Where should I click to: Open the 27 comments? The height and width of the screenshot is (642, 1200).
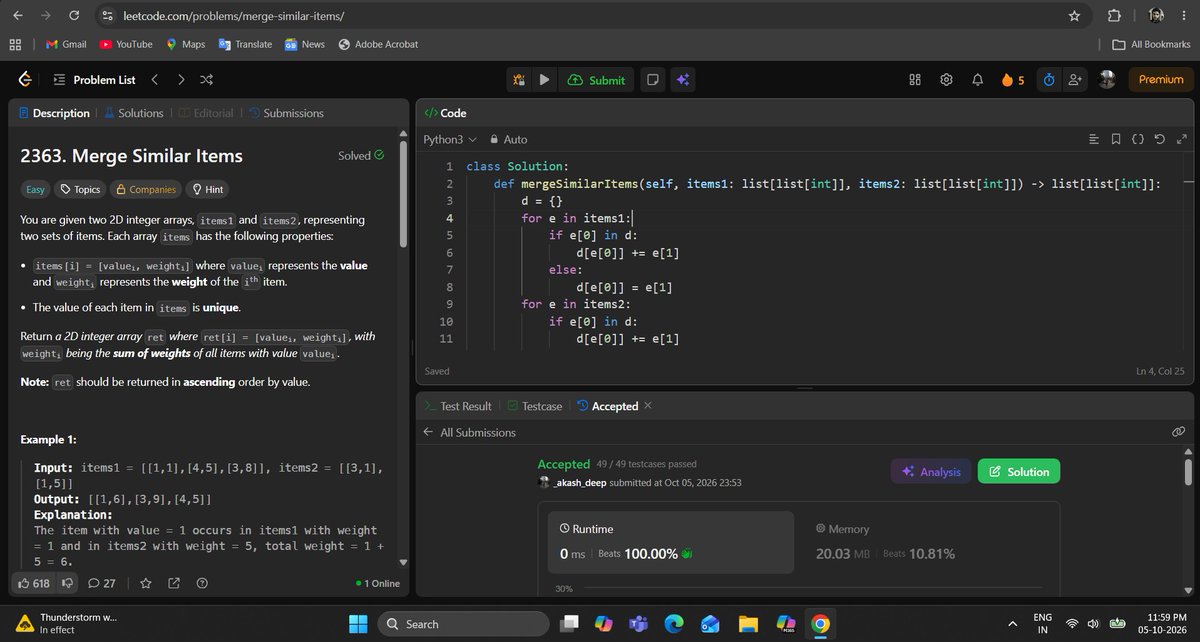pos(102,583)
